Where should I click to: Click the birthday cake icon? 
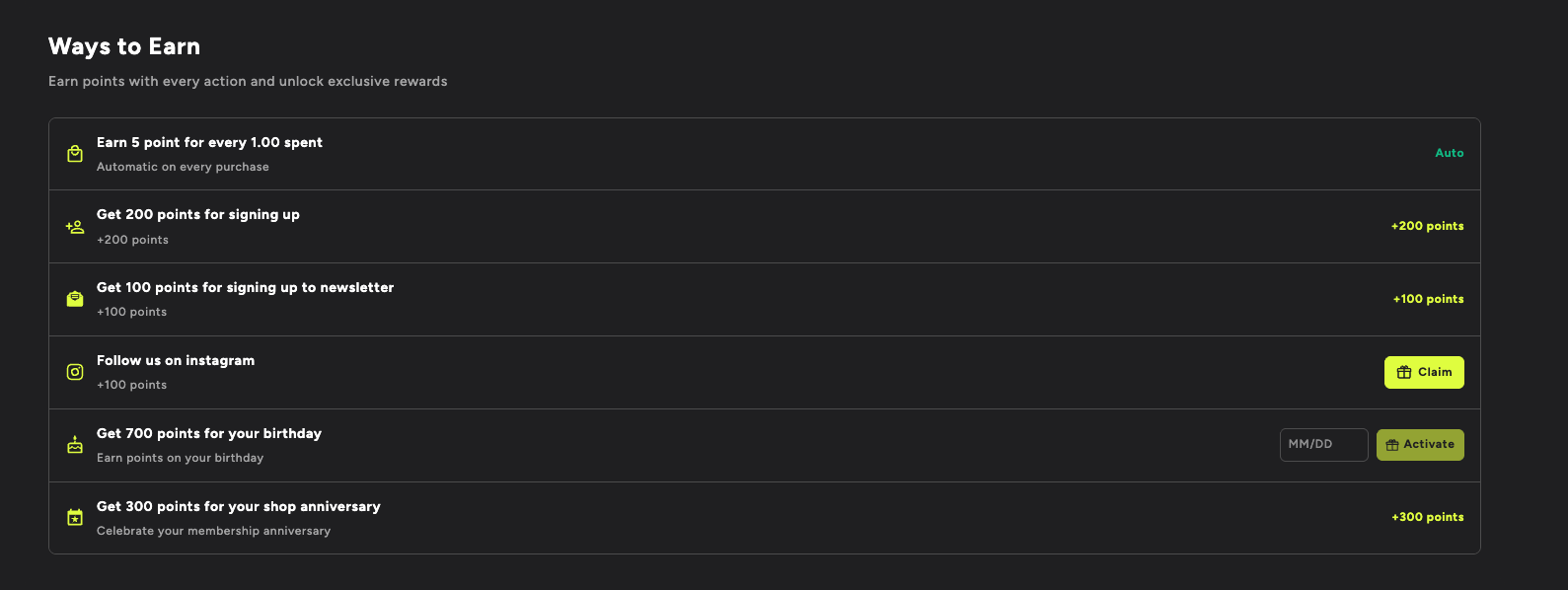click(x=75, y=445)
